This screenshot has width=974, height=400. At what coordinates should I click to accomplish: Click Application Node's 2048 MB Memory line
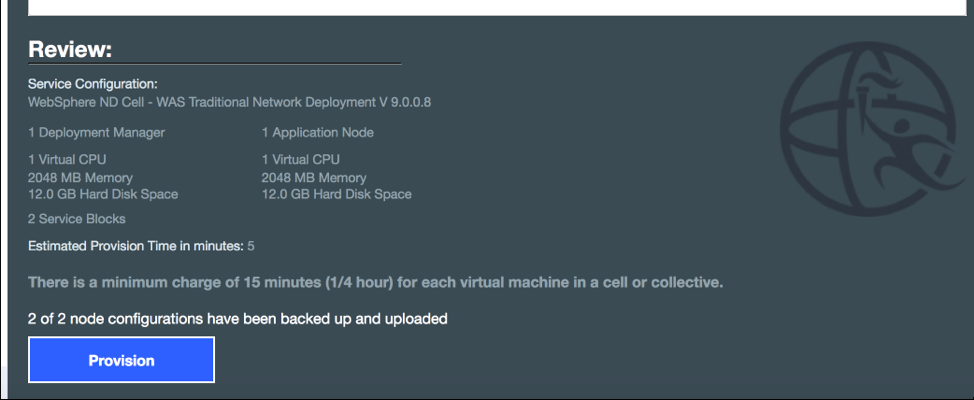(314, 177)
